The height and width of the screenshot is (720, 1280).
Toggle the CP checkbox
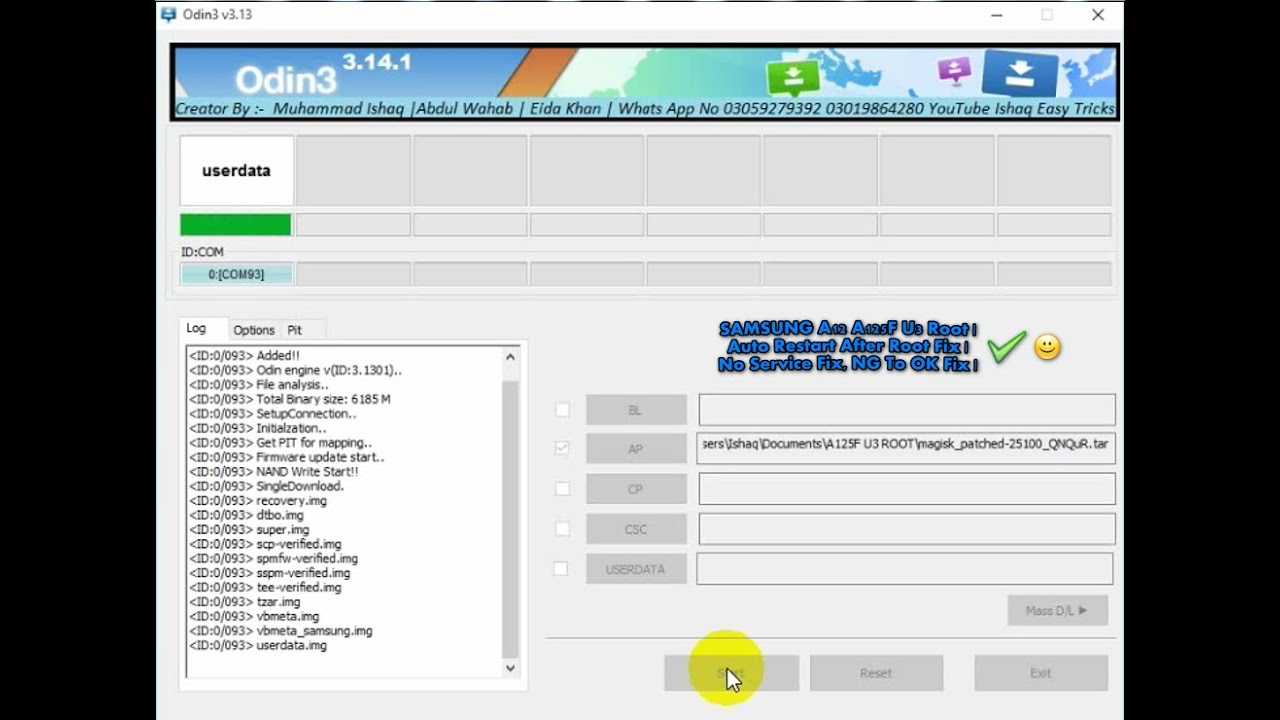(562, 489)
